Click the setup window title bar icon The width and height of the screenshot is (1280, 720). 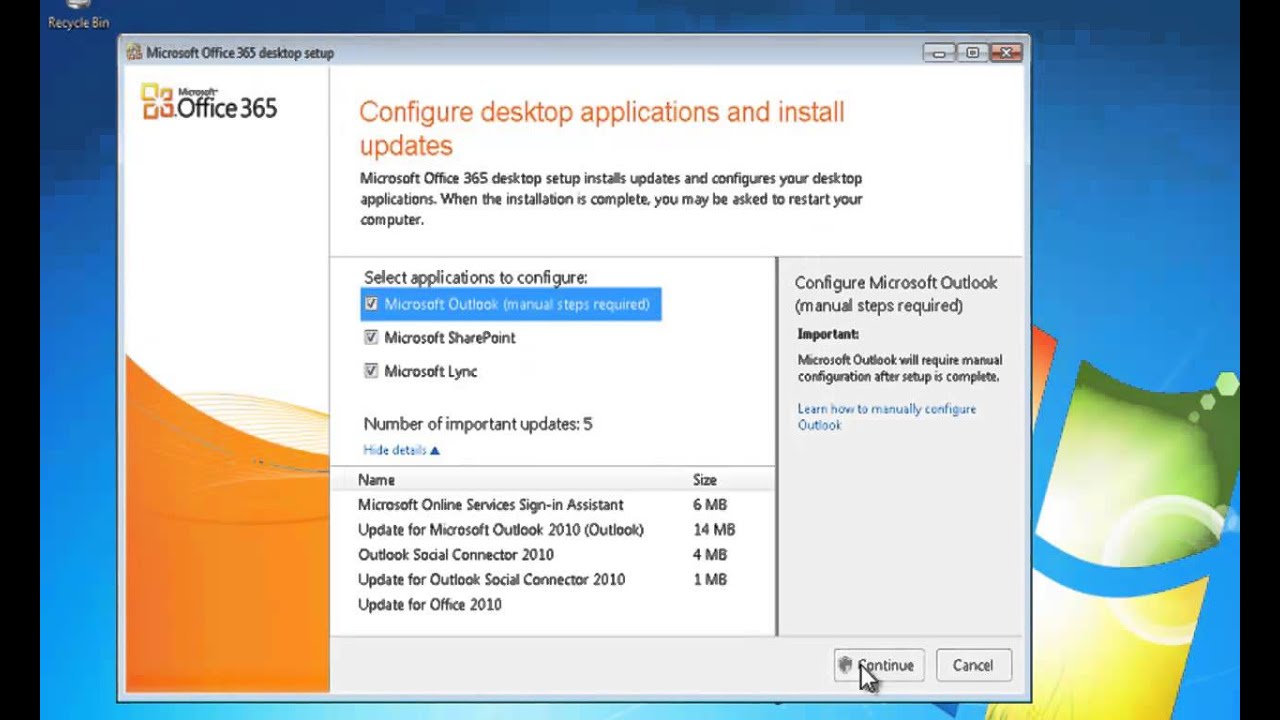(134, 53)
